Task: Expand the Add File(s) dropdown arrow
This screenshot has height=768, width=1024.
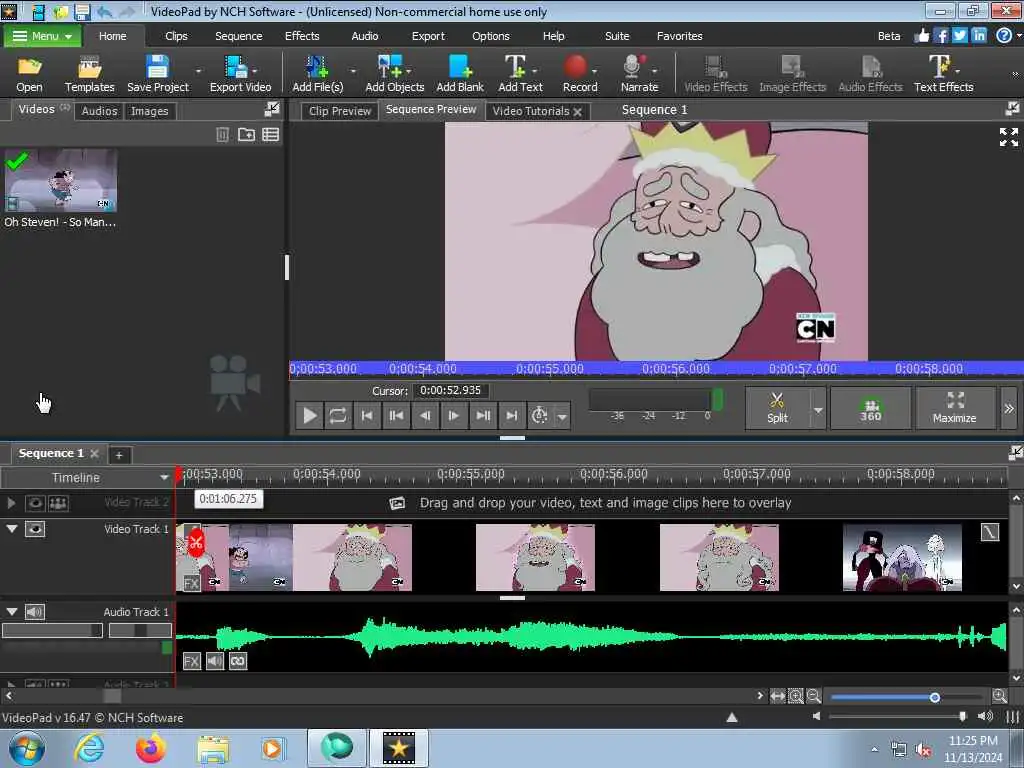Action: coord(353,71)
